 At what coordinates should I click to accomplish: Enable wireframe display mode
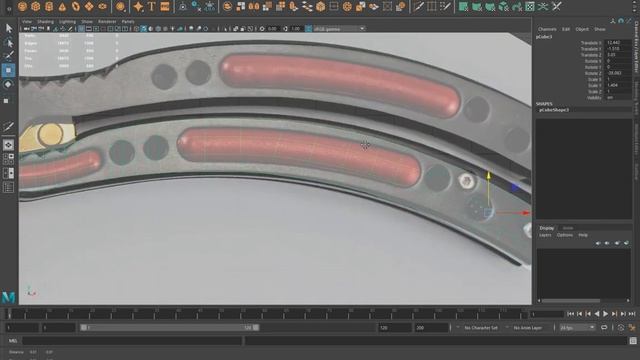pyautogui.click(x=137, y=29)
